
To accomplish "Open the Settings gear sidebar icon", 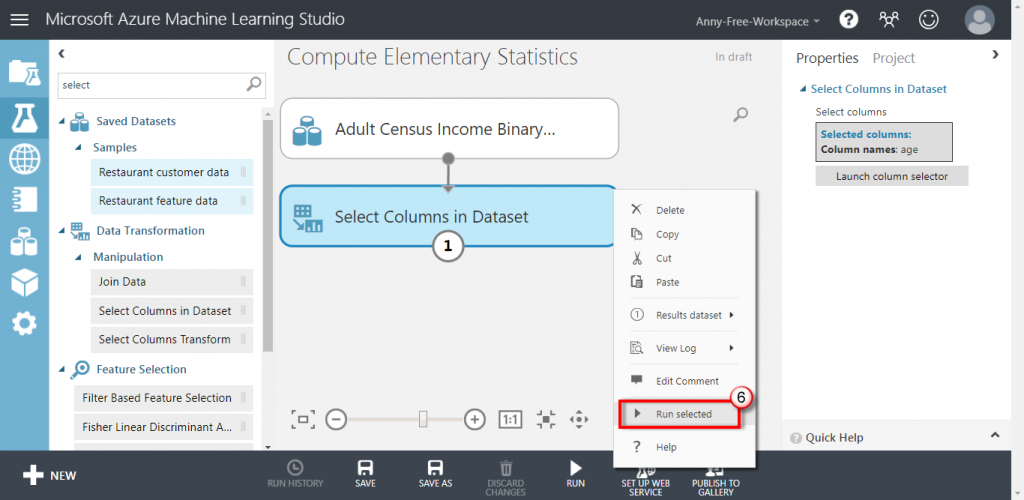I will coord(24,324).
